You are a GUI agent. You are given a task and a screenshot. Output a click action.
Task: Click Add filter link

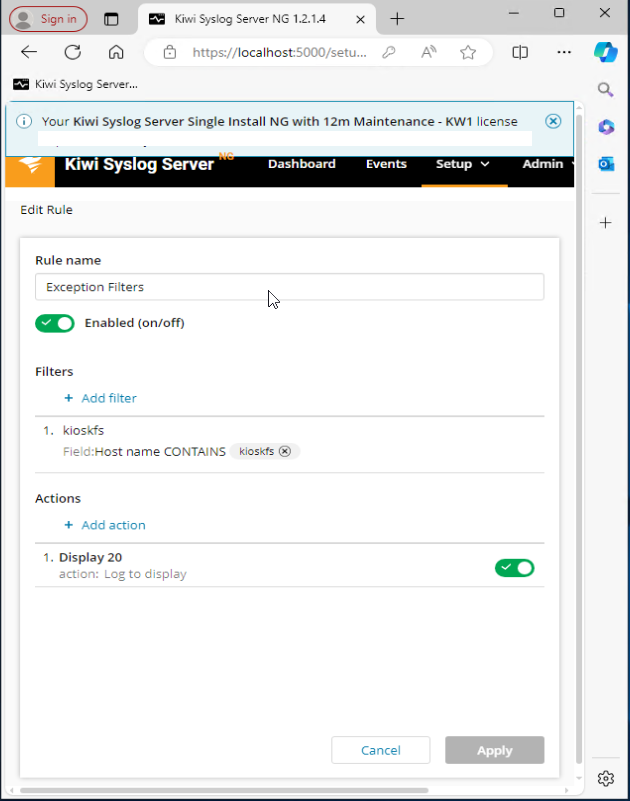[101, 398]
